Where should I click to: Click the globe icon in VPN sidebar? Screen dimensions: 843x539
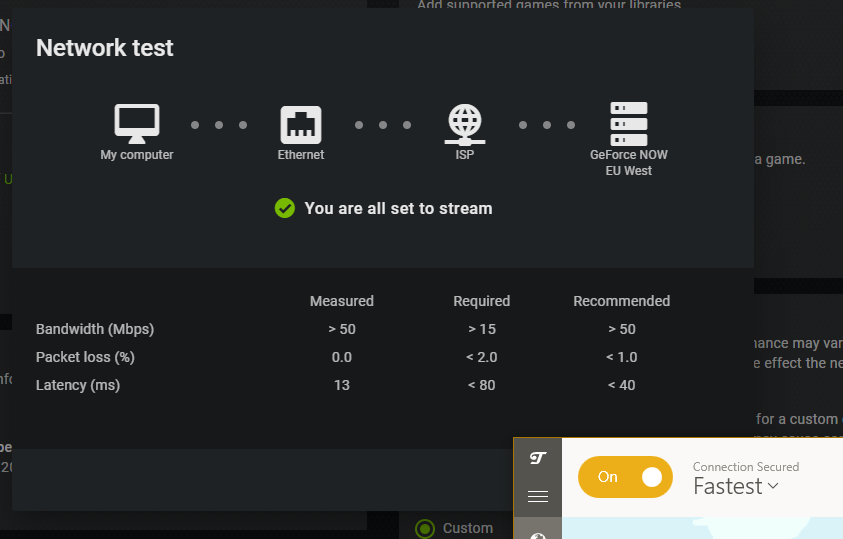[x=538, y=534]
